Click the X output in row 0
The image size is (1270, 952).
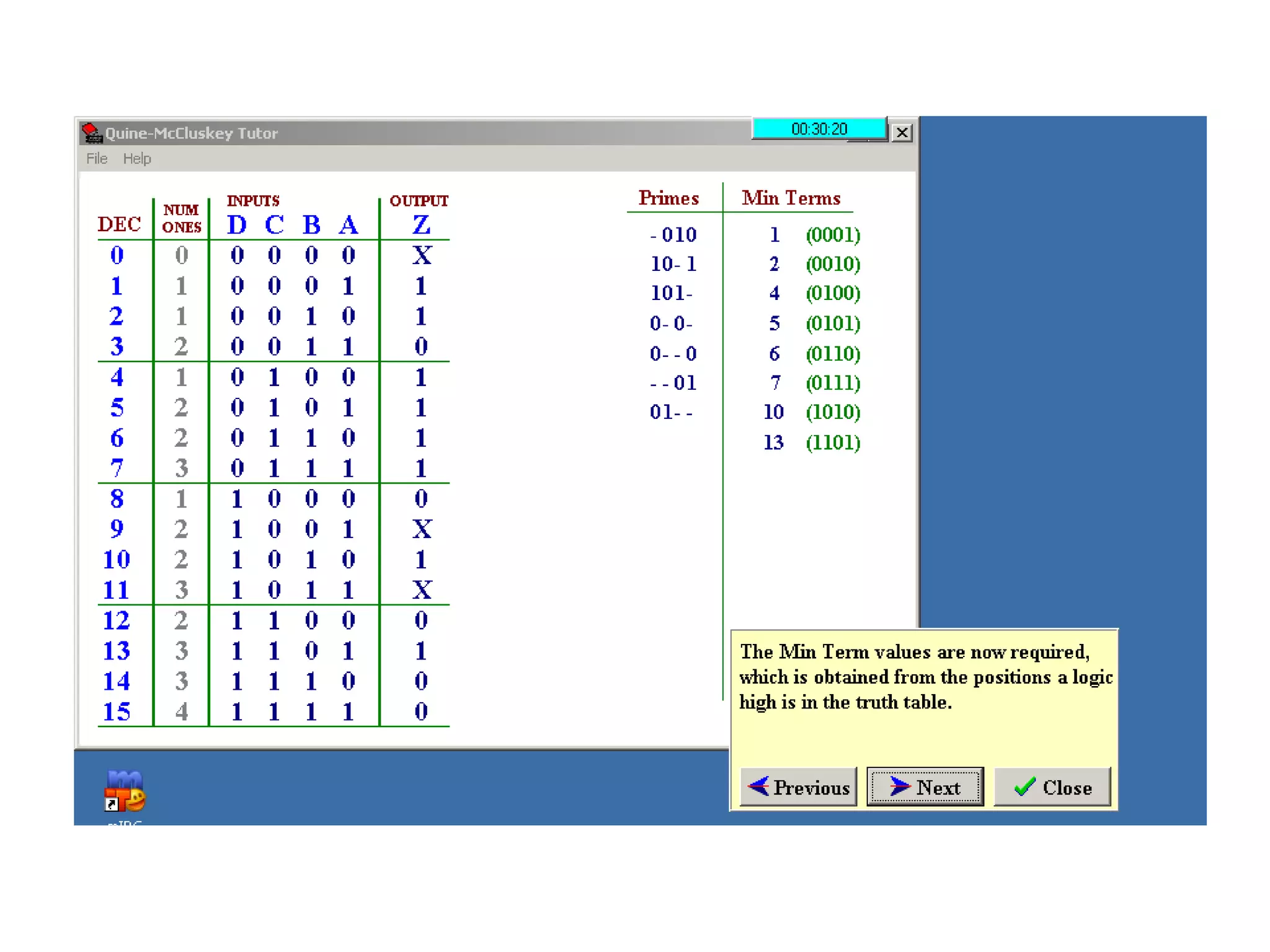(x=422, y=255)
